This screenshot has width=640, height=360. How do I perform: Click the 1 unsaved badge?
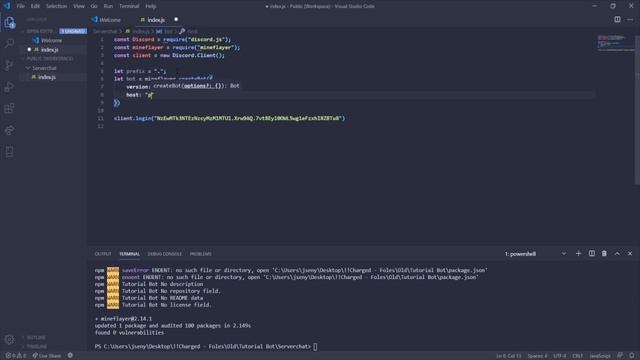pyautogui.click(x=73, y=31)
